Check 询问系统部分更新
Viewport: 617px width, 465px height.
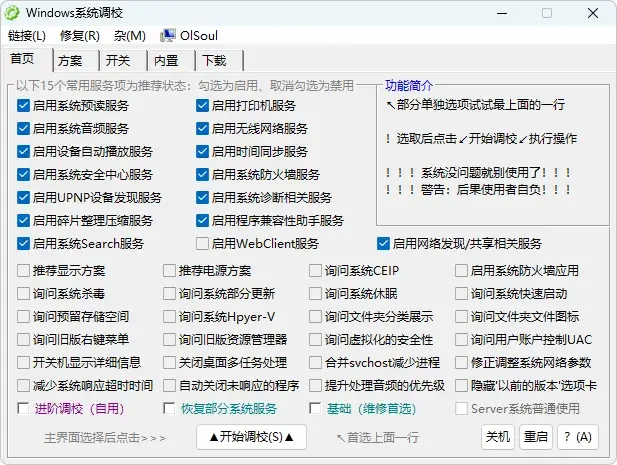[x=169, y=293]
